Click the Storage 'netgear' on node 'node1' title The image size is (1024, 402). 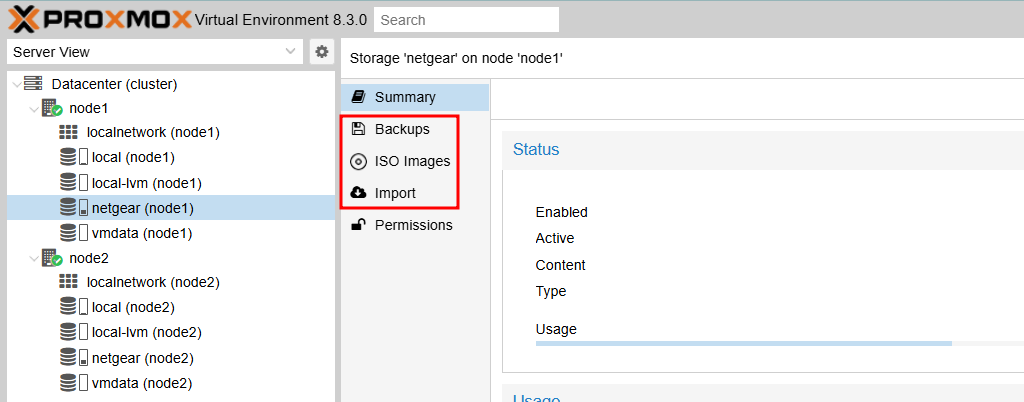[456, 59]
